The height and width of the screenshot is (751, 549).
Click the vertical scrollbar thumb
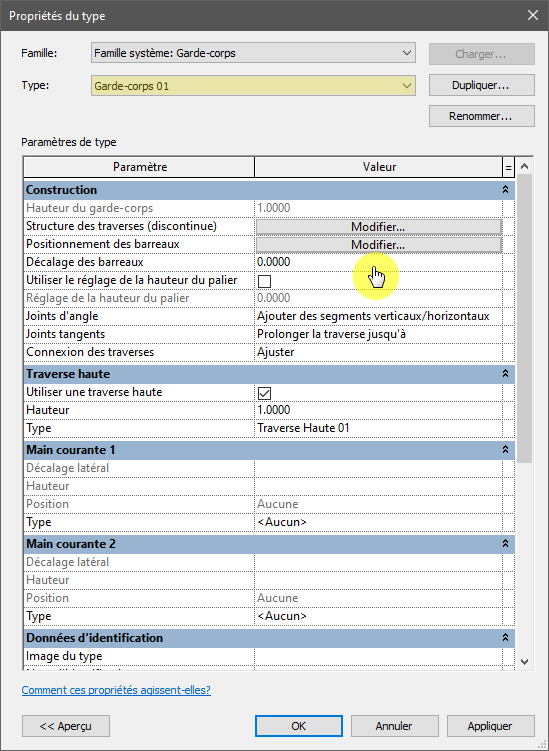point(525,319)
